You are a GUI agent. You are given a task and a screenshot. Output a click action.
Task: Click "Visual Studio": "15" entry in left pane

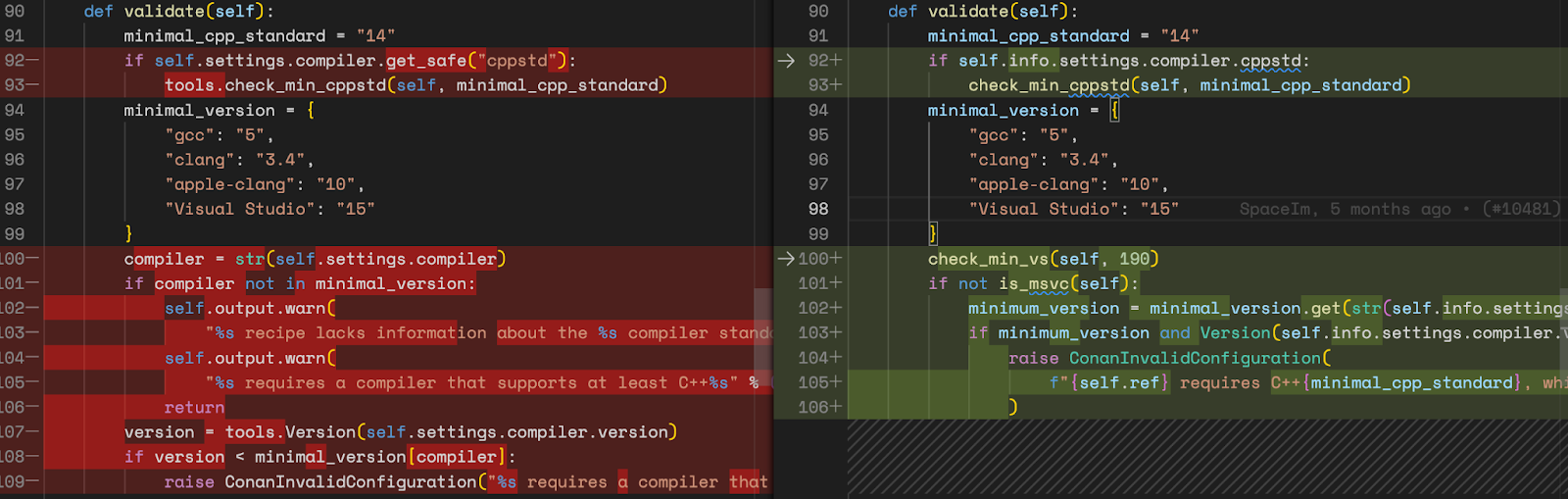[269, 209]
